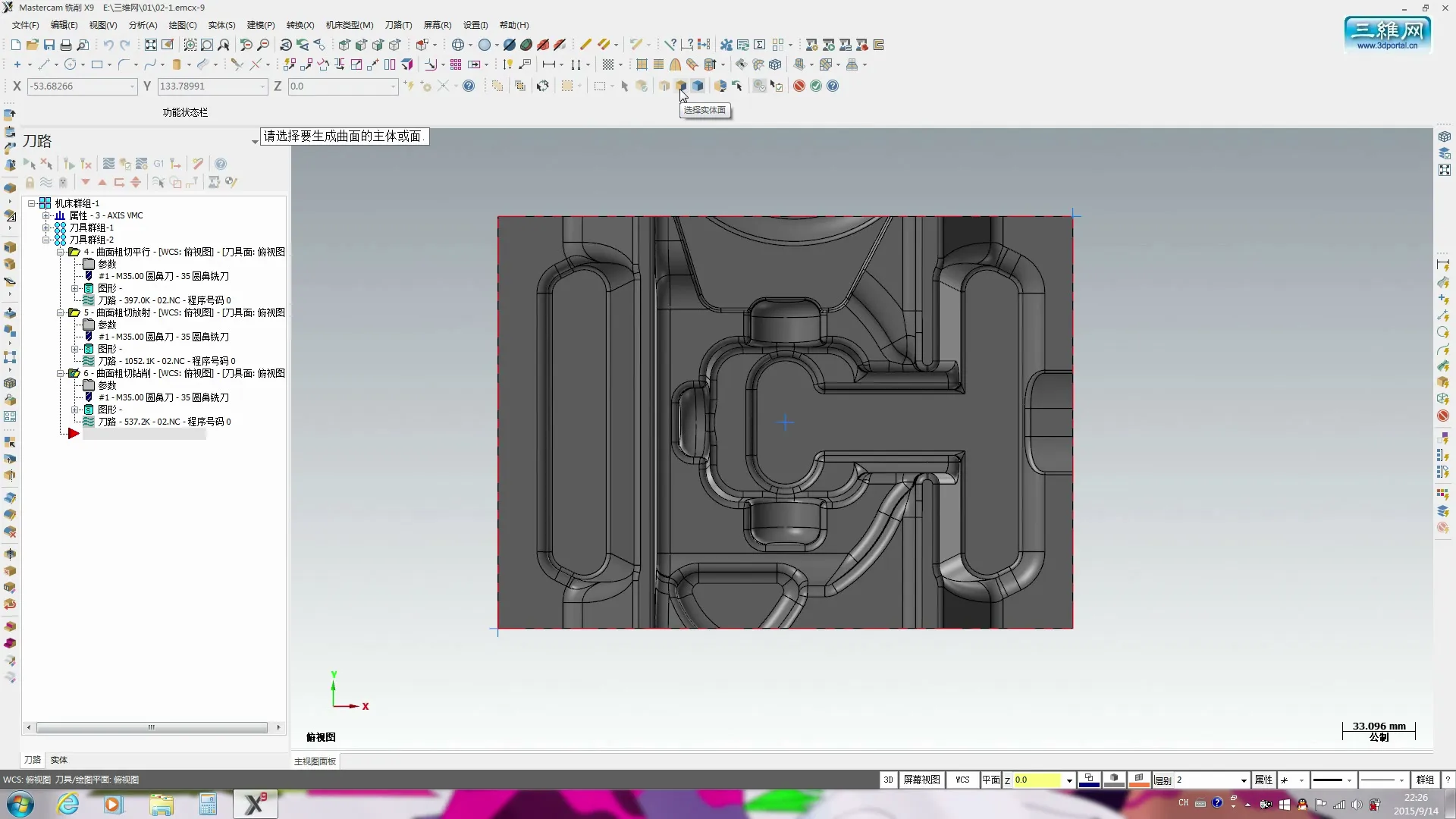Toggle the 3D mode button

888,780
